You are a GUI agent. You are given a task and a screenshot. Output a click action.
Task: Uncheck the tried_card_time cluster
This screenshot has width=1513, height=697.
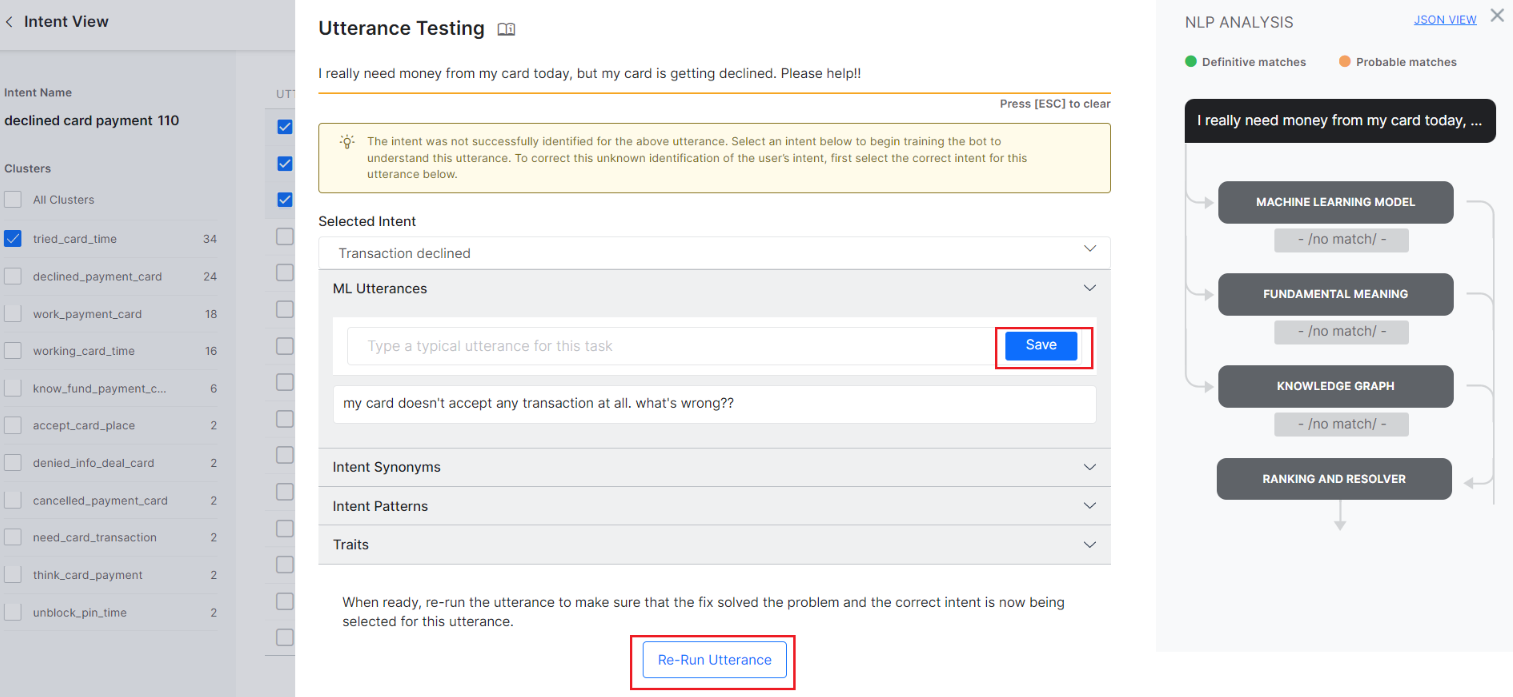[x=13, y=239]
